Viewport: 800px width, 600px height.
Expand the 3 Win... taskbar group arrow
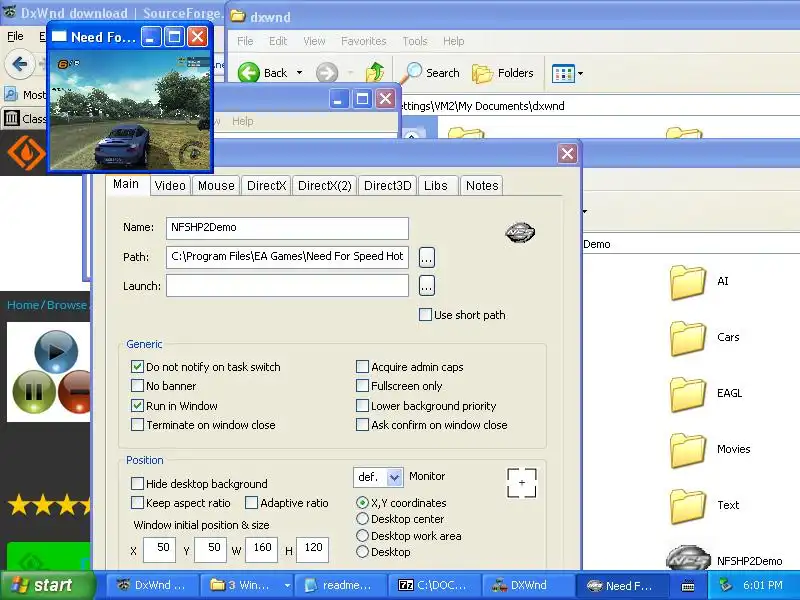click(x=287, y=585)
